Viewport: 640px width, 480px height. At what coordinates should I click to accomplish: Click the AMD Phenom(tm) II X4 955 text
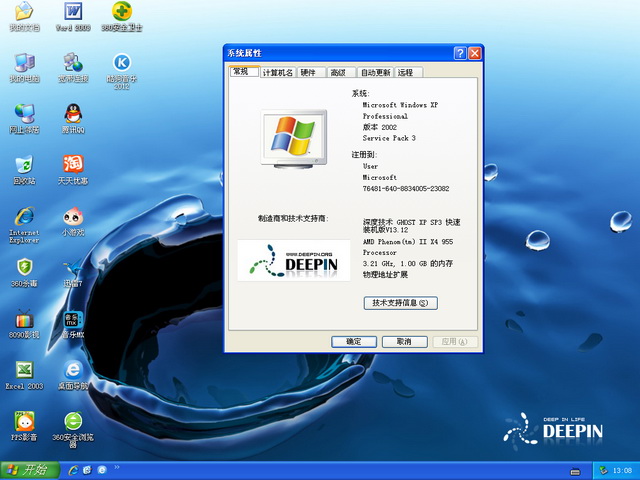click(x=408, y=242)
